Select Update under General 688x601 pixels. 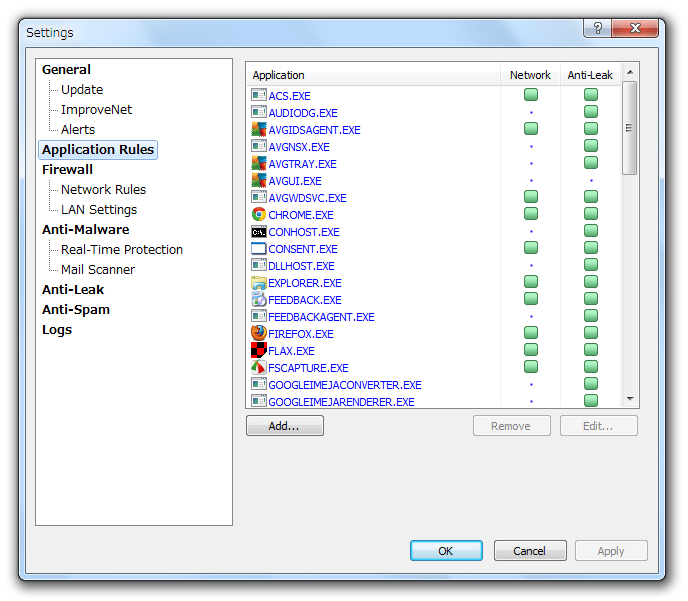[x=82, y=89]
